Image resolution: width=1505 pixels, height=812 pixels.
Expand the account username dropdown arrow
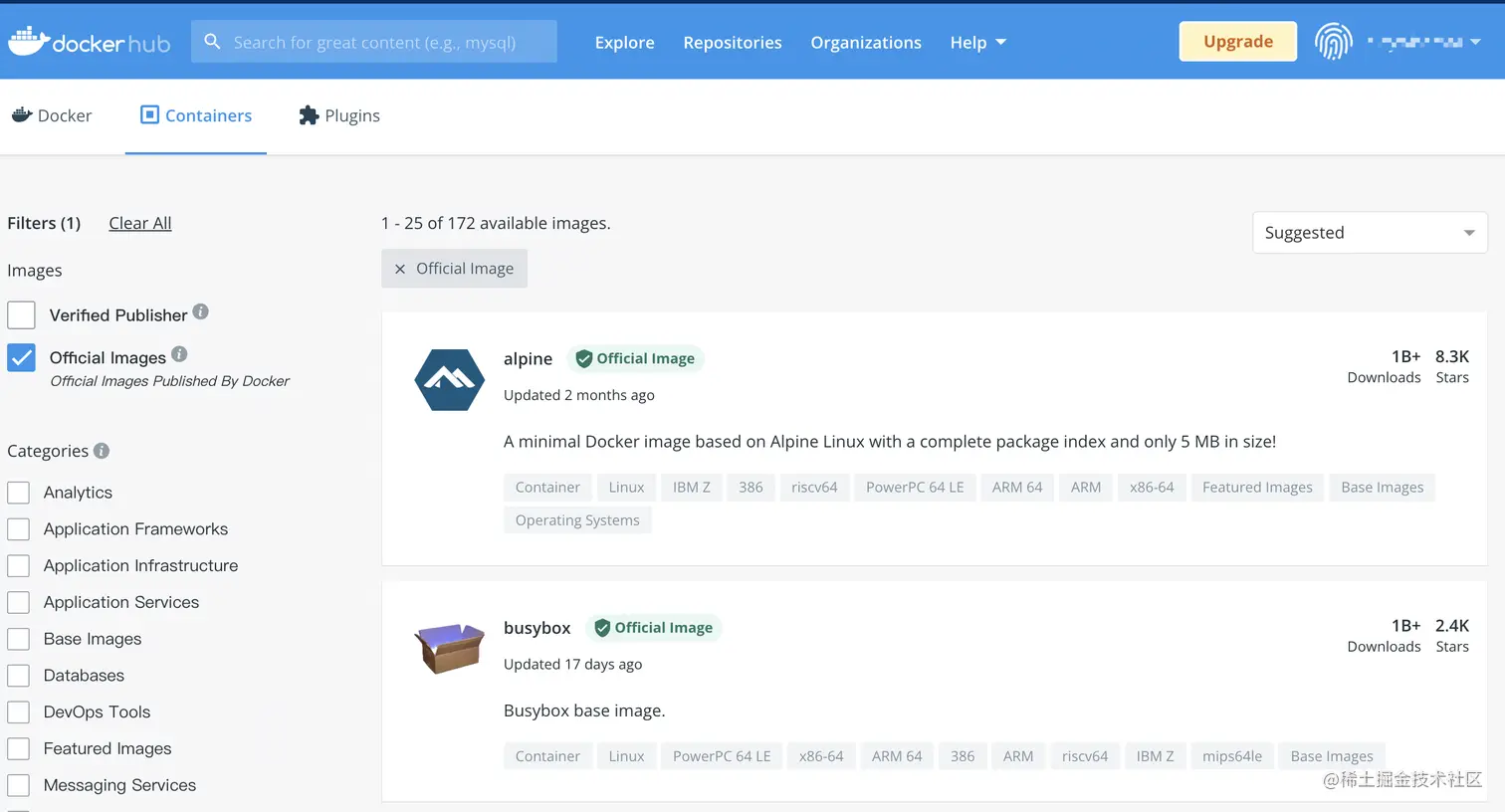click(1475, 42)
